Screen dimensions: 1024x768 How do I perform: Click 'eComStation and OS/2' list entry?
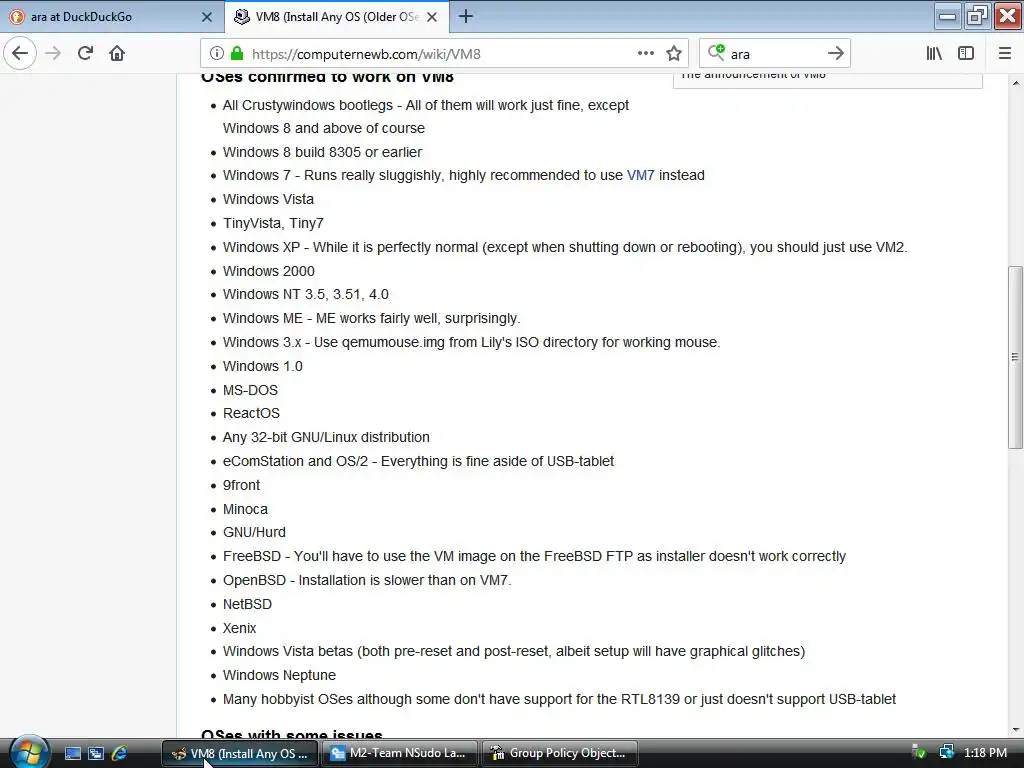coord(418,462)
